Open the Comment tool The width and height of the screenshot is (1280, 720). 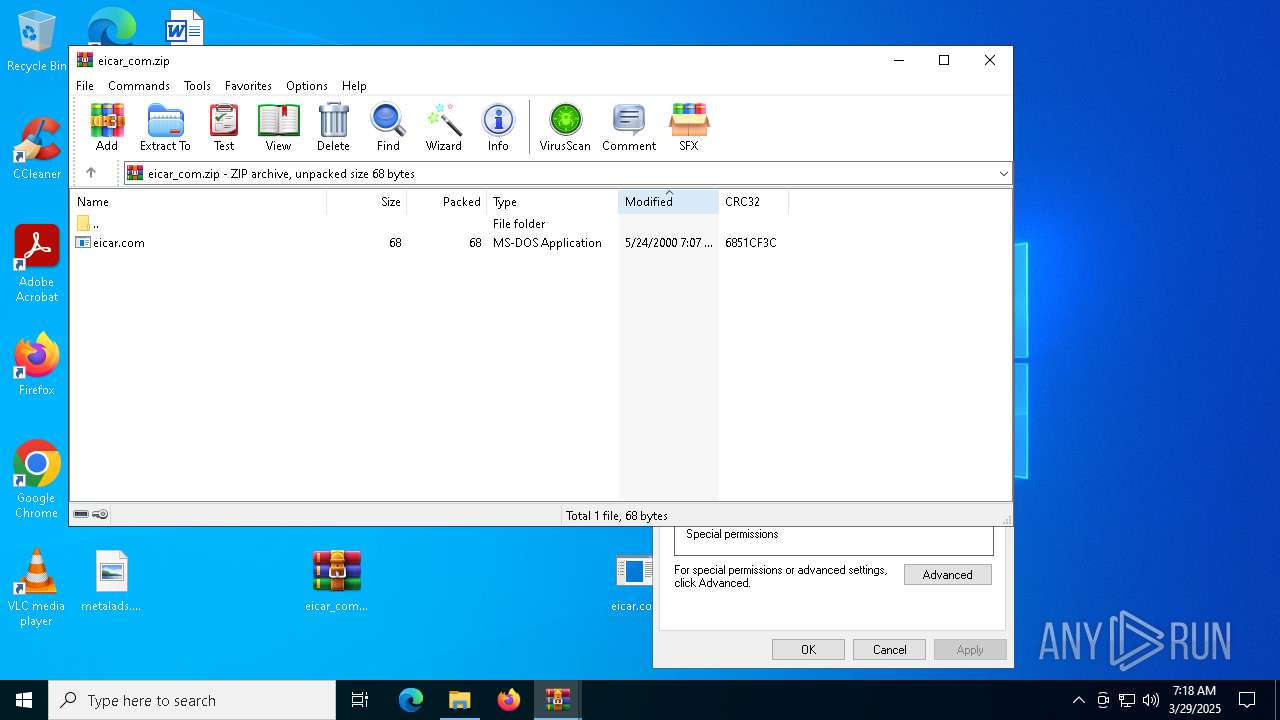click(629, 127)
